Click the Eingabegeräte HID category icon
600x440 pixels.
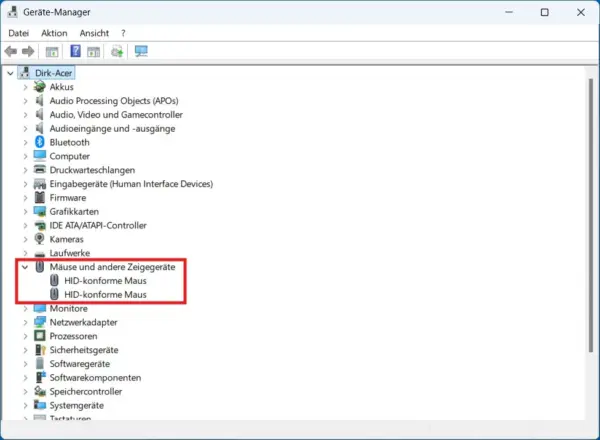click(40, 184)
